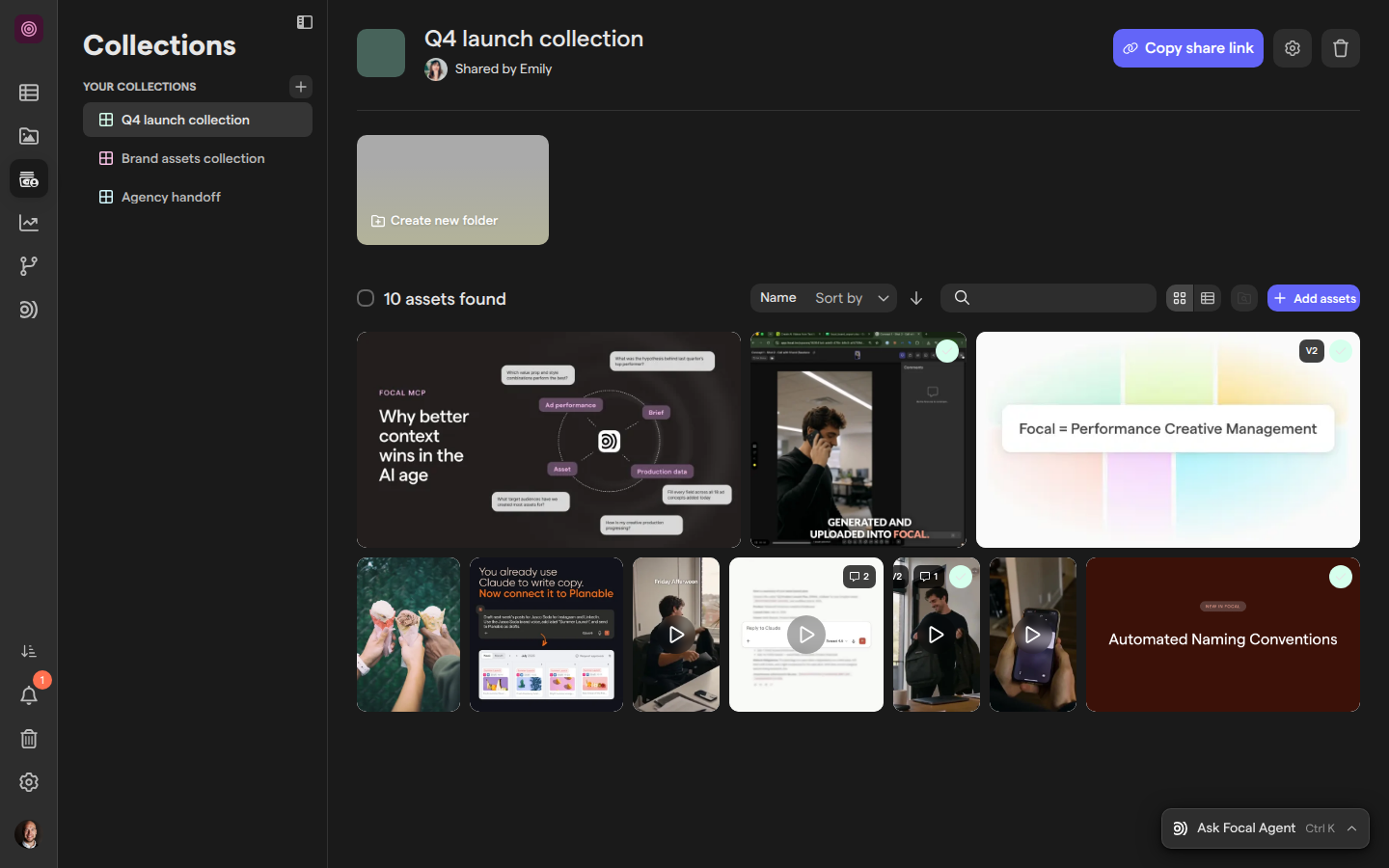1389x868 pixels.
Task: Open the ice cream cones photo thumbnail
Action: (x=408, y=635)
